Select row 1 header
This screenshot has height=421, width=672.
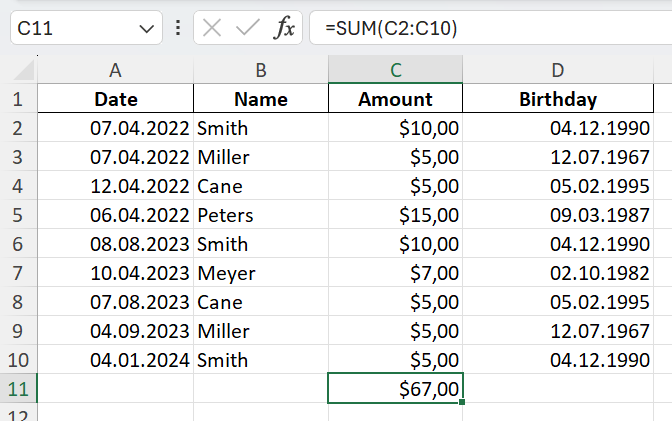tap(18, 99)
